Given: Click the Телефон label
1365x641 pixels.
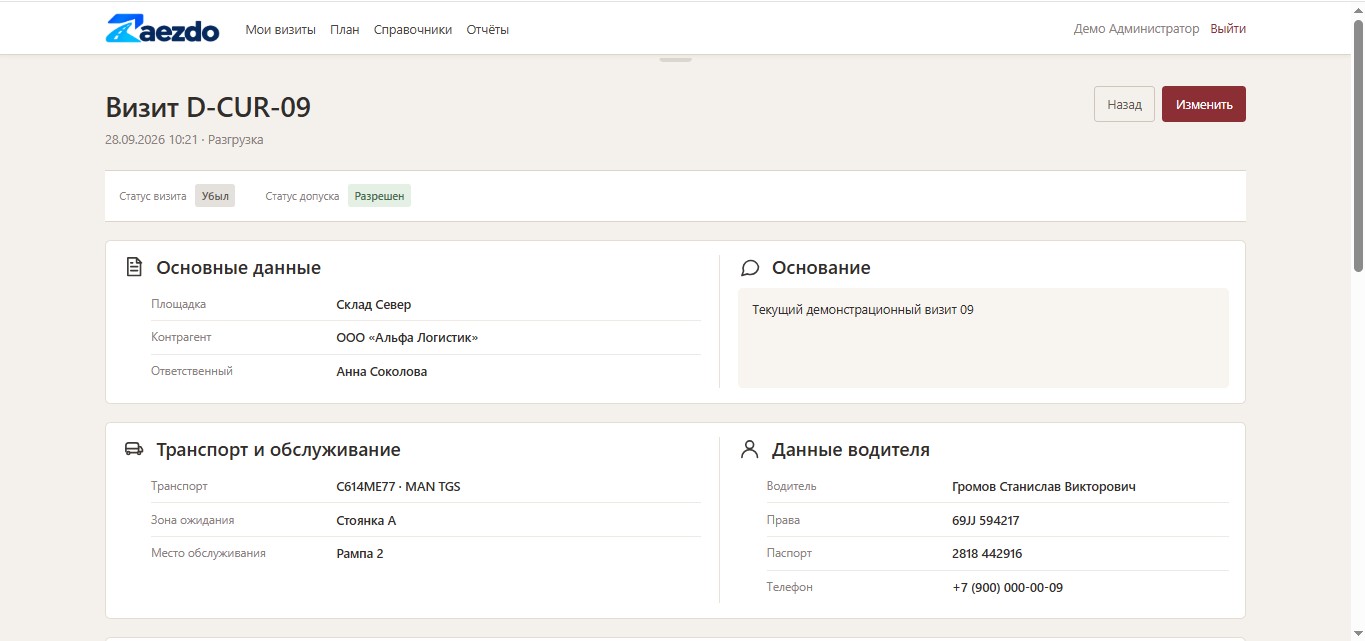Looking at the screenshot, I should [789, 587].
